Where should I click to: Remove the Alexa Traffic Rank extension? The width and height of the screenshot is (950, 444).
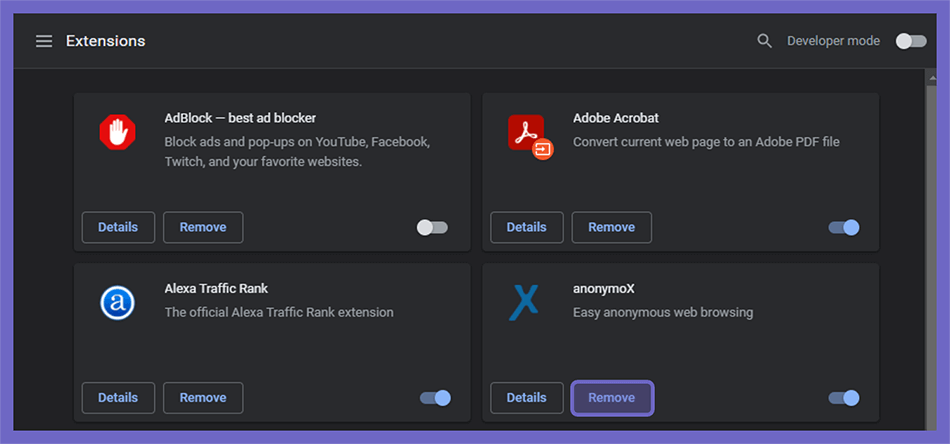click(x=203, y=398)
